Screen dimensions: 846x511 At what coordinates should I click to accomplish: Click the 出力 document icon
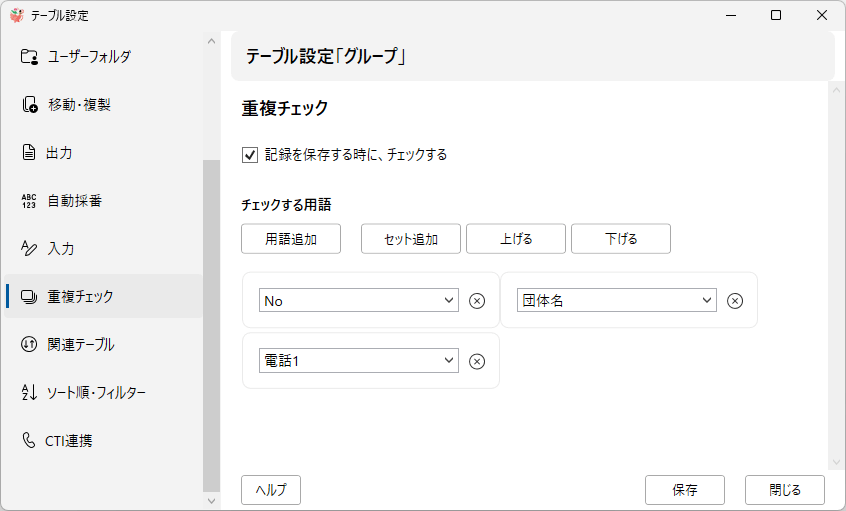(29, 152)
